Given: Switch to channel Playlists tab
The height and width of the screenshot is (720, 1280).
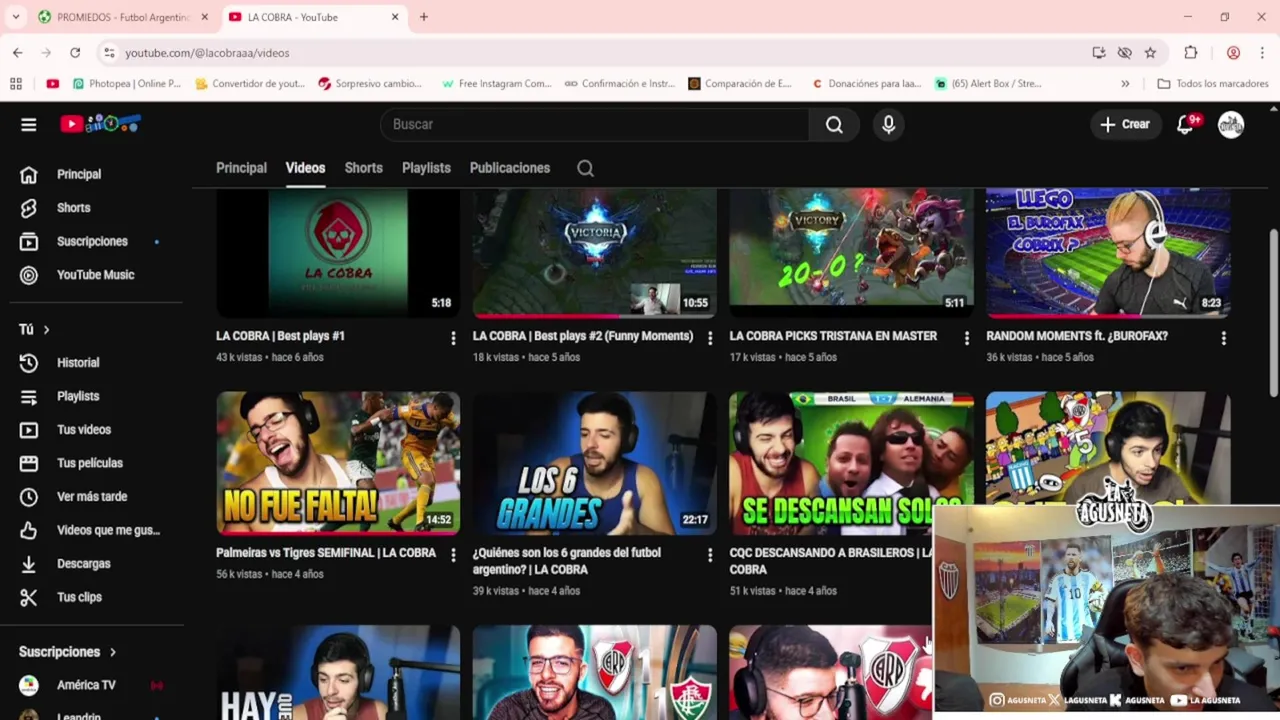Looking at the screenshot, I should click(x=426, y=168).
